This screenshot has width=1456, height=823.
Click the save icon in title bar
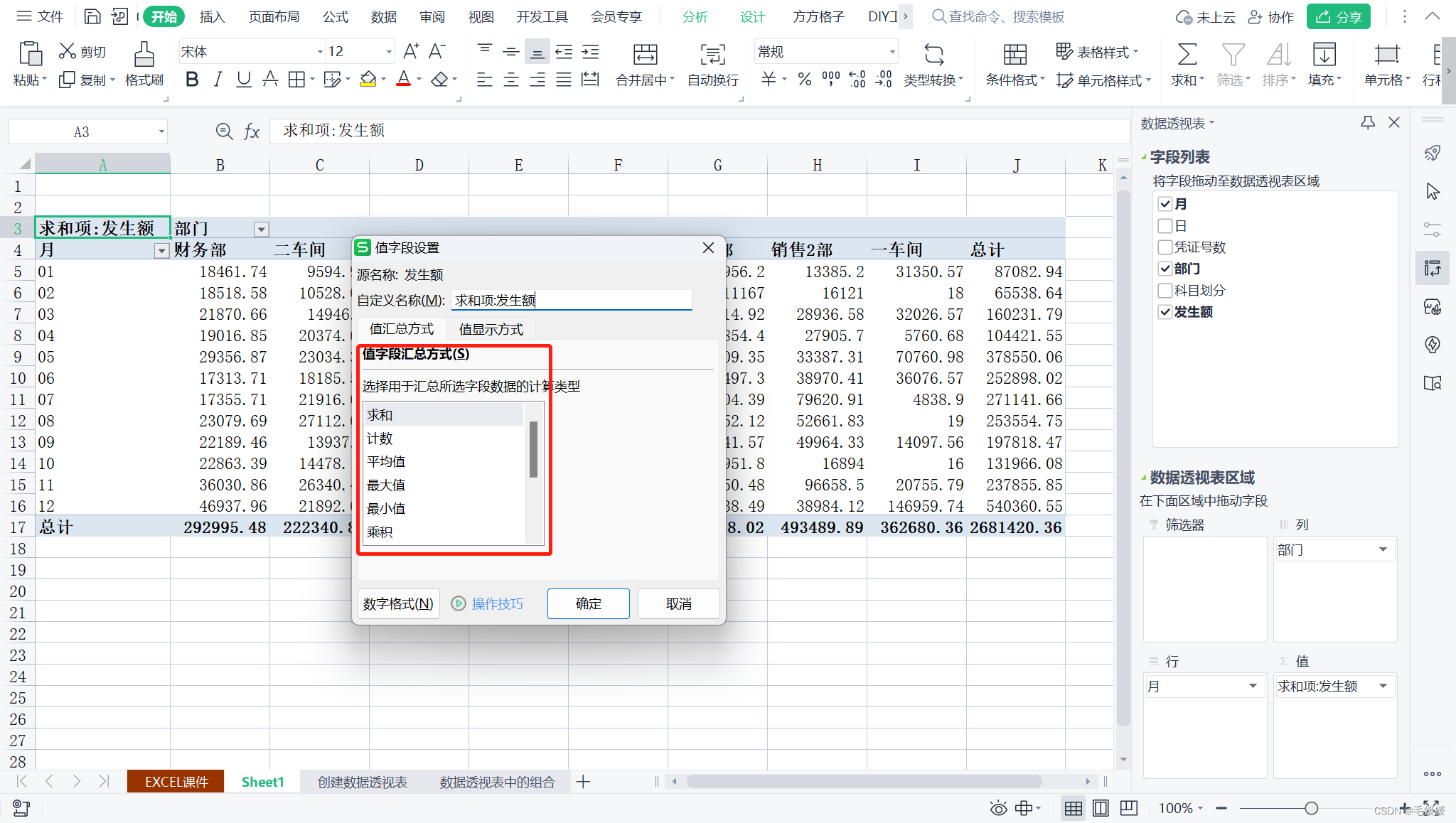coord(92,16)
